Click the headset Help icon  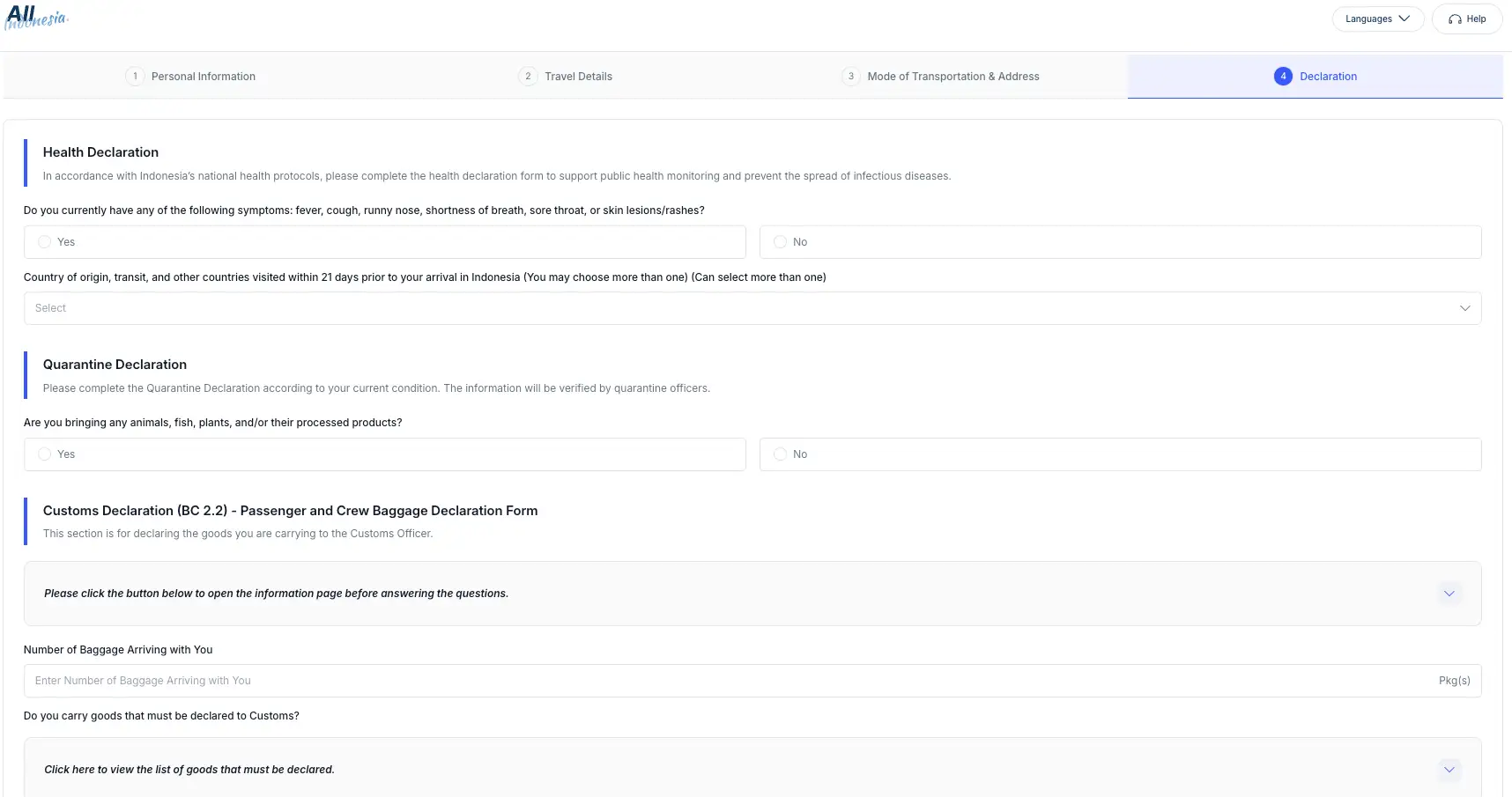pyautogui.click(x=1455, y=19)
